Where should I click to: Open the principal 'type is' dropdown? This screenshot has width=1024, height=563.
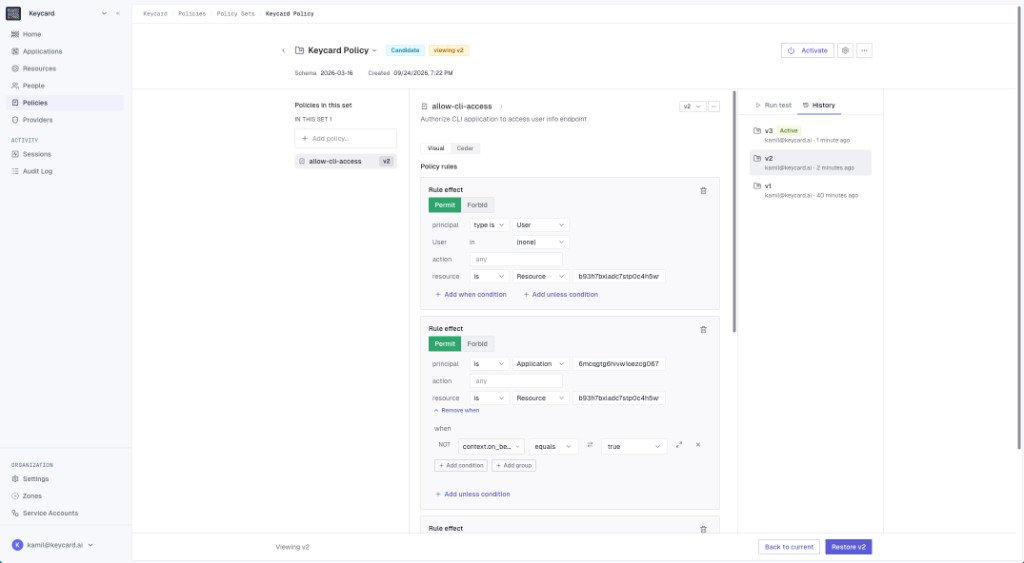(488, 225)
